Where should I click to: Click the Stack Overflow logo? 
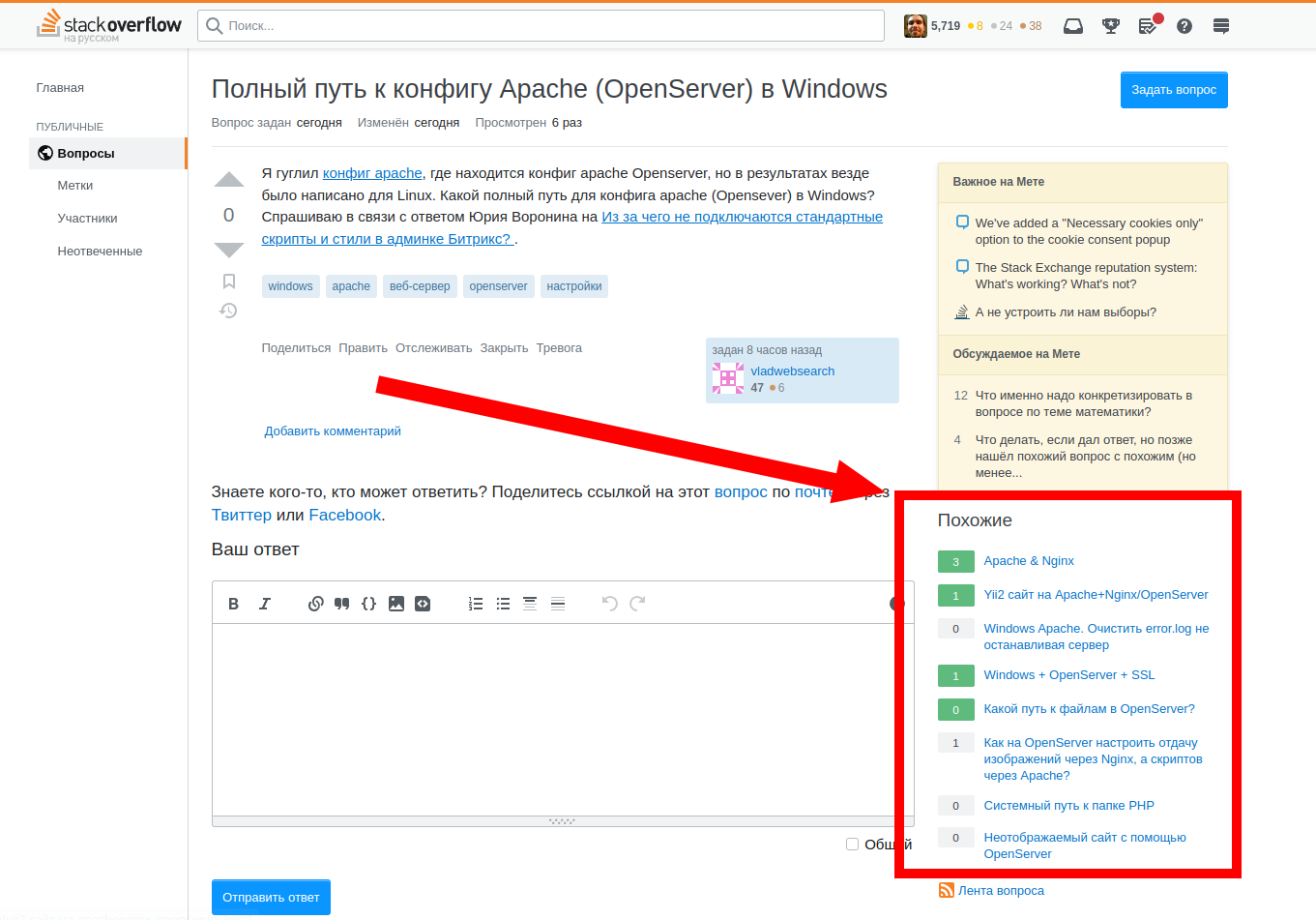coord(108,26)
